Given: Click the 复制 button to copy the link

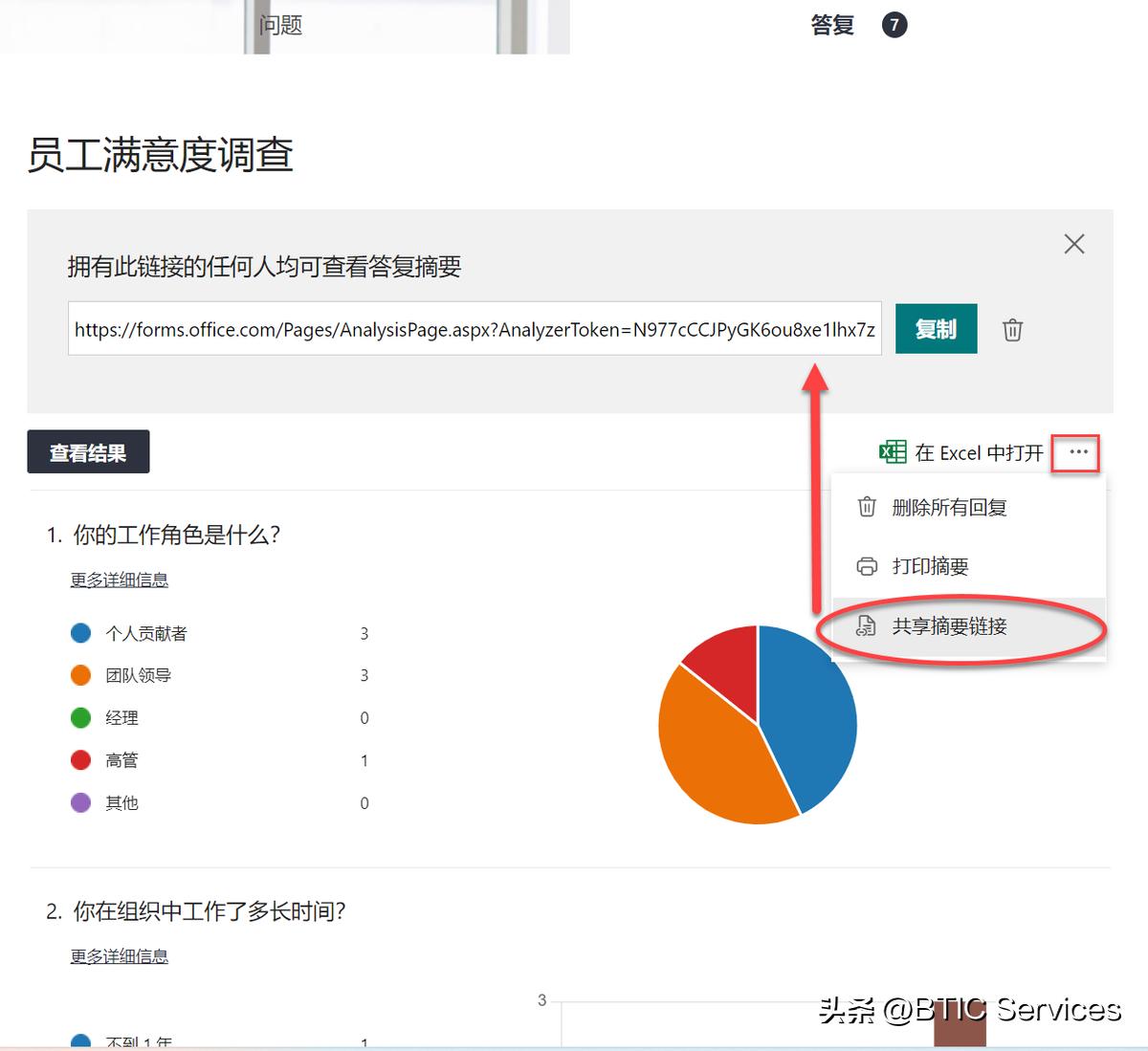Looking at the screenshot, I should (x=936, y=329).
